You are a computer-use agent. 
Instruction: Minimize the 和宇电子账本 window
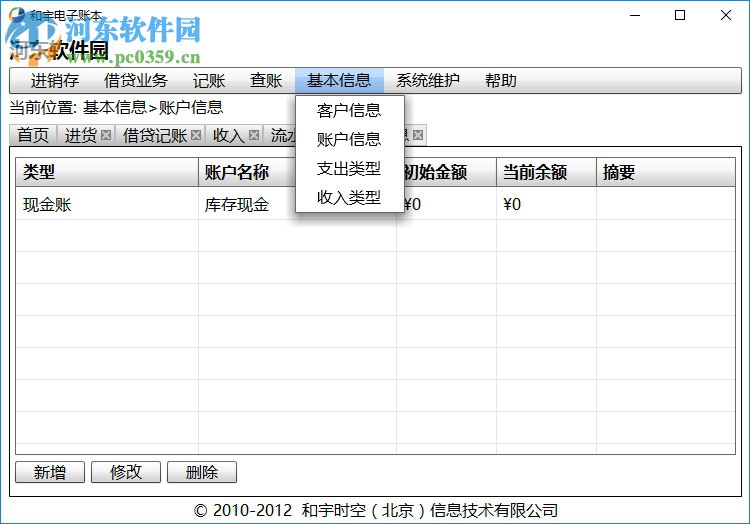635,15
